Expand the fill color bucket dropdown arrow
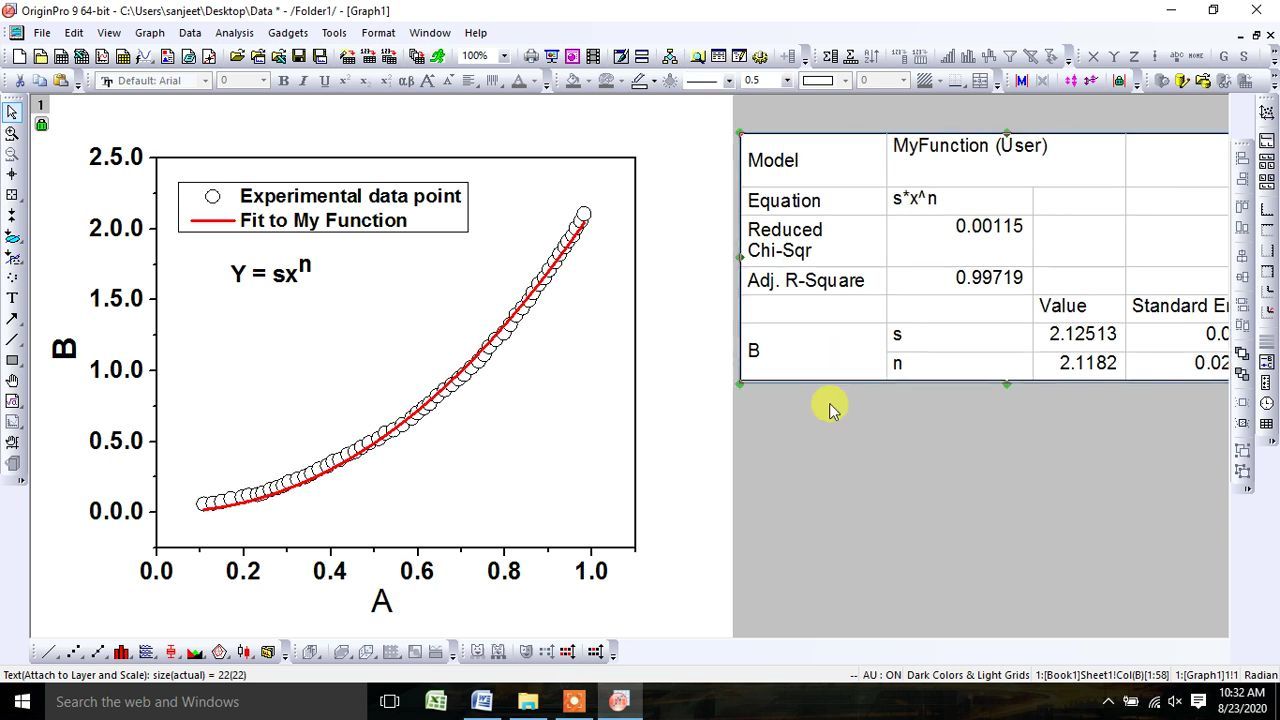This screenshot has height=720, width=1280. point(588,80)
